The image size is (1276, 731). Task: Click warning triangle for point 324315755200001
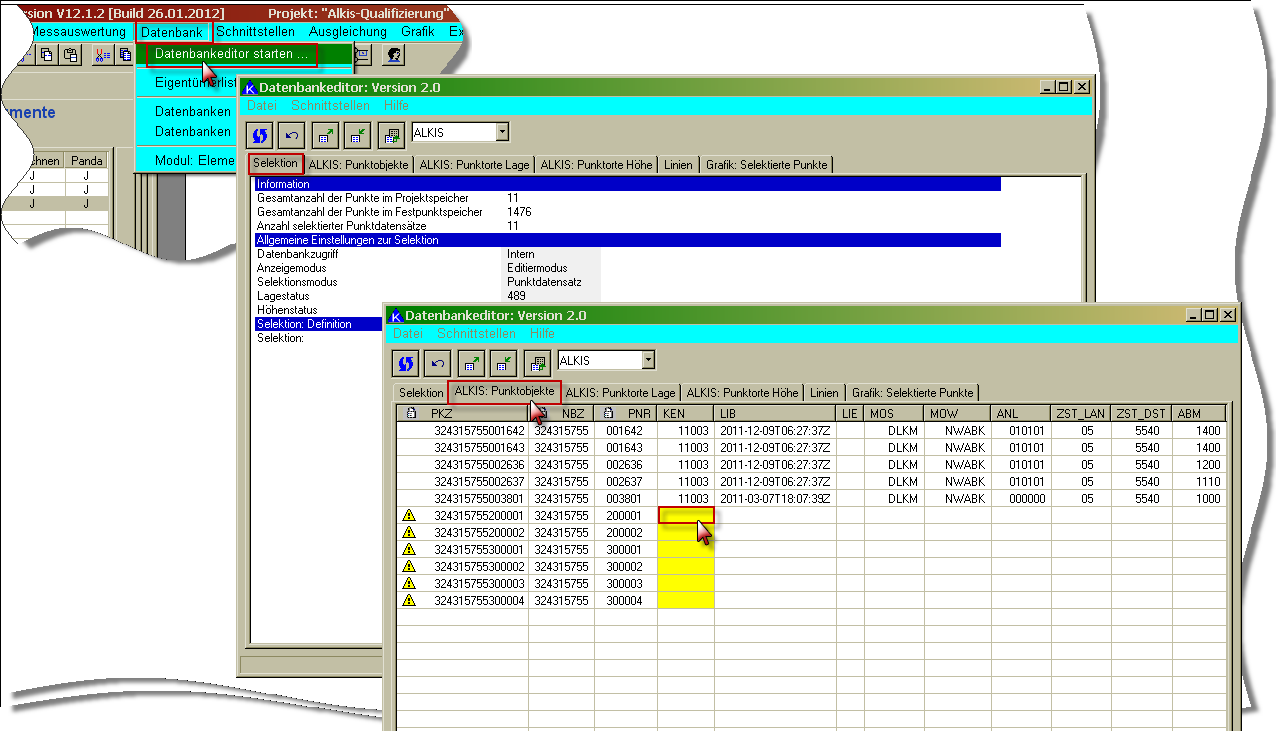[x=408, y=516]
